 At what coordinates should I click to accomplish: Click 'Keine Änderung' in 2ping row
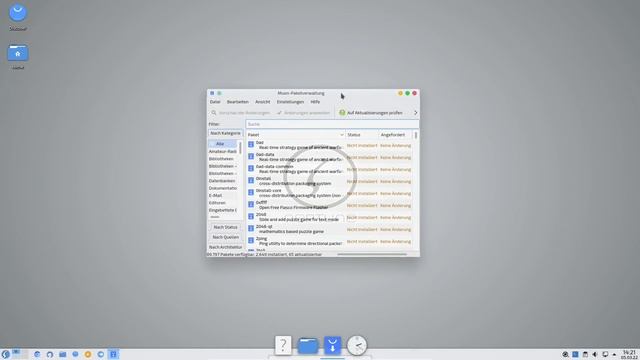(x=395, y=242)
